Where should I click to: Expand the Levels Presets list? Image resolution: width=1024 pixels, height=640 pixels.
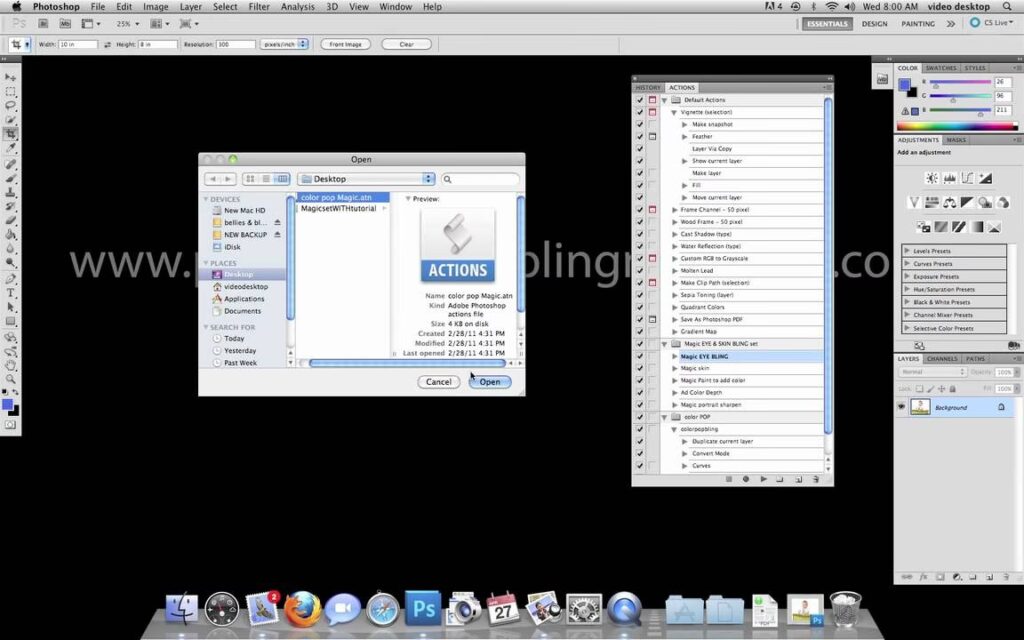907,250
